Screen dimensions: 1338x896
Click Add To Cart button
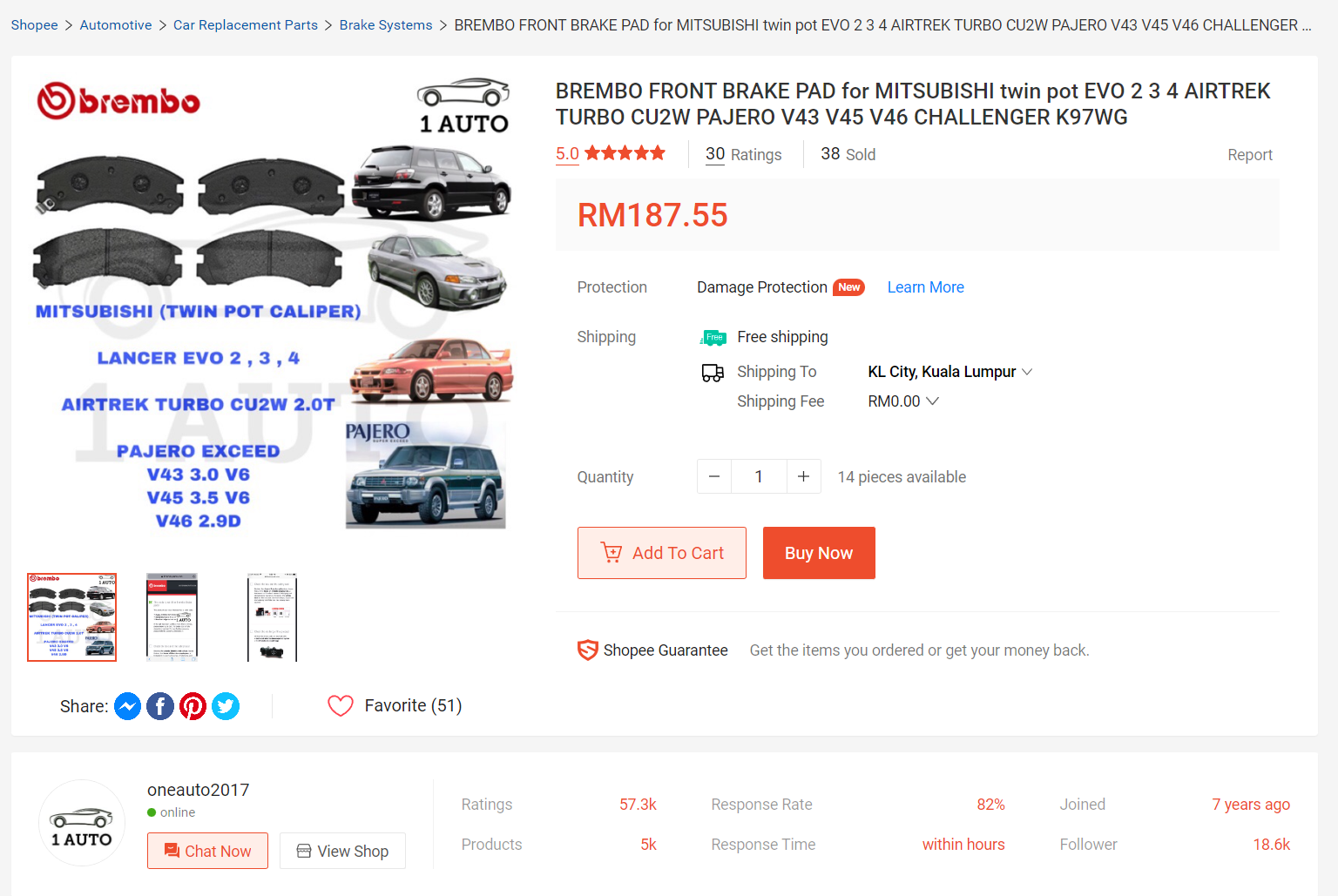[662, 553]
